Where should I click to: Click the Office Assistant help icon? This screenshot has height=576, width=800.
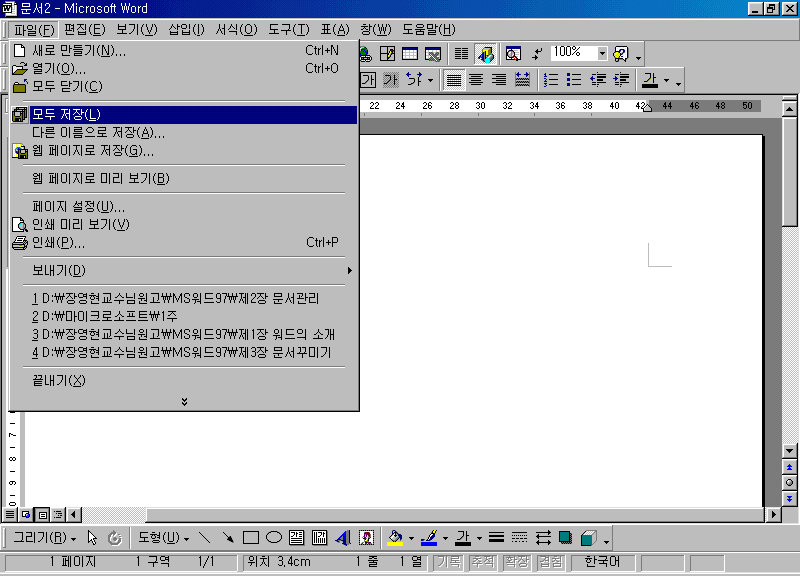coord(620,54)
